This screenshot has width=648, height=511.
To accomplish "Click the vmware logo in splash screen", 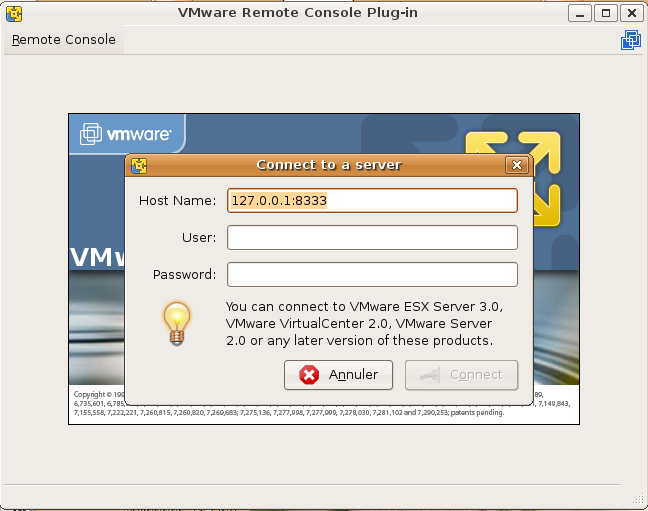I will click(x=125, y=134).
